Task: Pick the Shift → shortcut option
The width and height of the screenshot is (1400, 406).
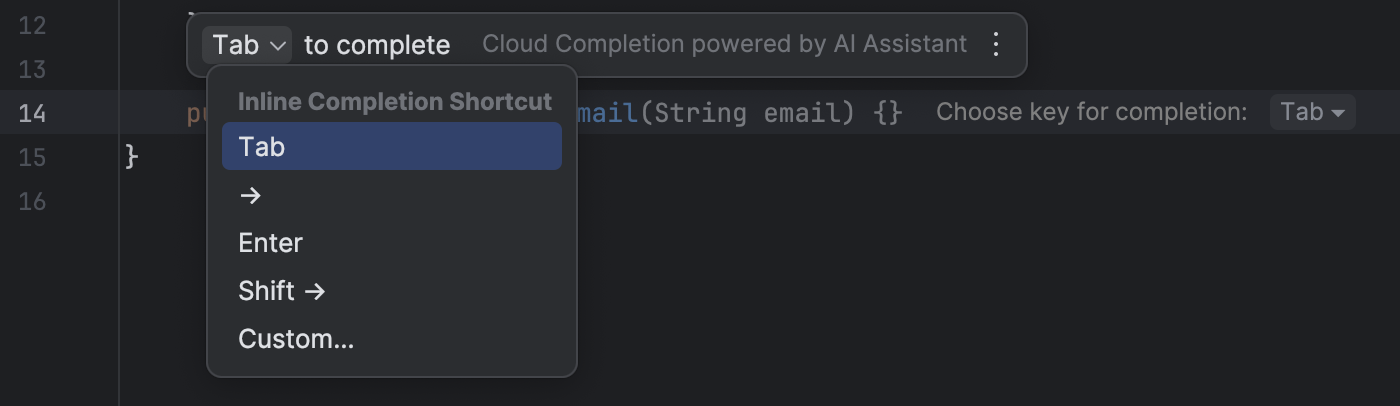Action: (x=392, y=291)
